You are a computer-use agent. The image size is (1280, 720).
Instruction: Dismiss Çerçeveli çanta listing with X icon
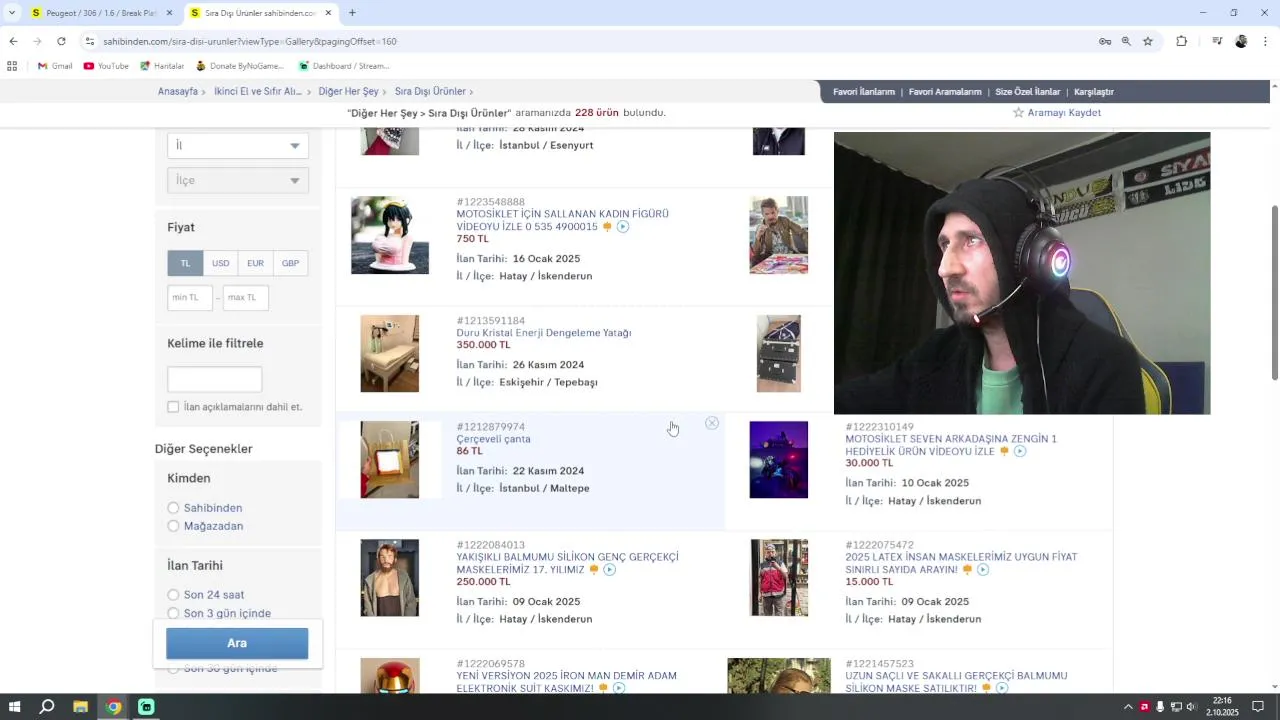pos(712,423)
